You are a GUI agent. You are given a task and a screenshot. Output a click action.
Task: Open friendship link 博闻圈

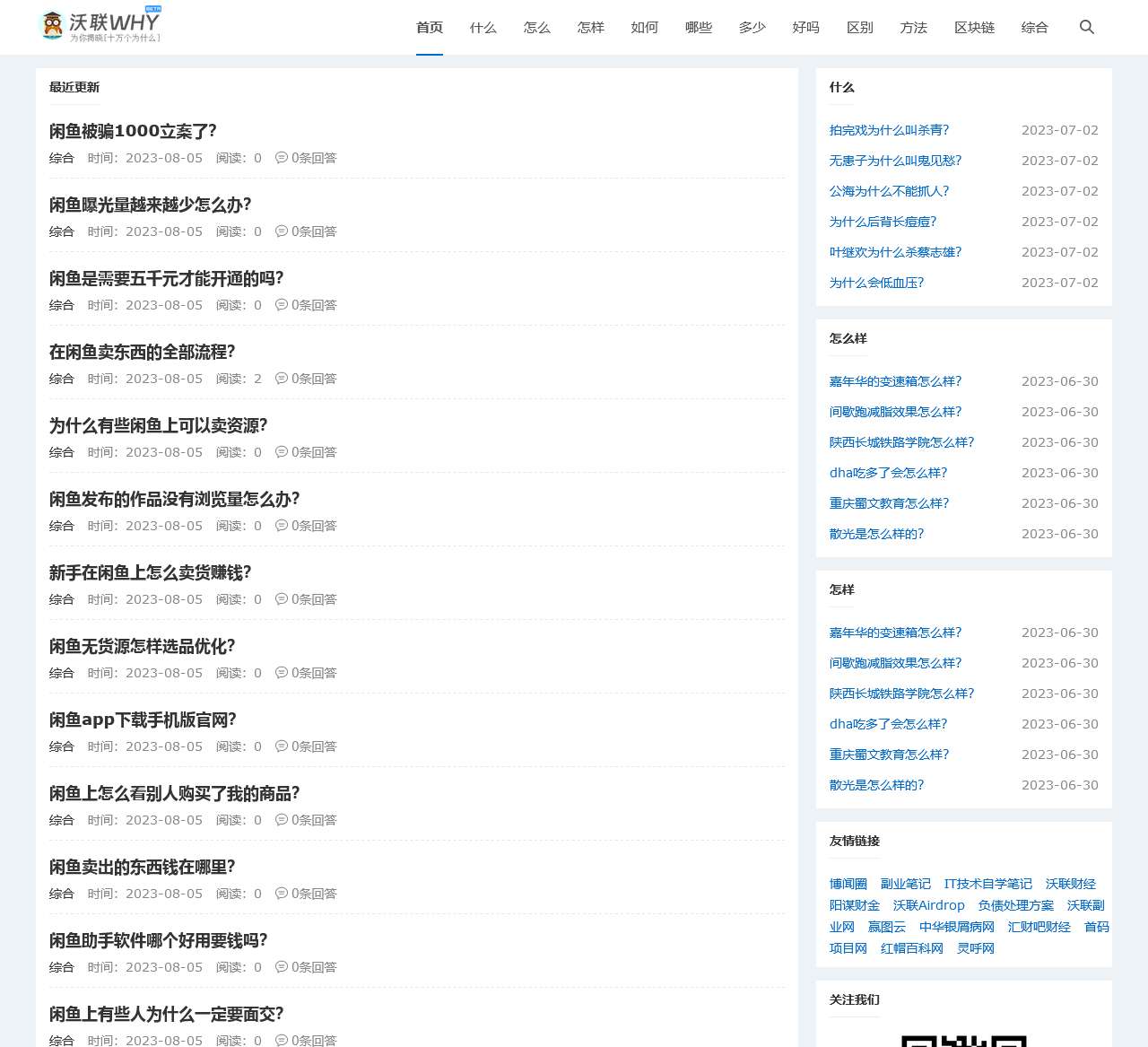[x=847, y=884]
